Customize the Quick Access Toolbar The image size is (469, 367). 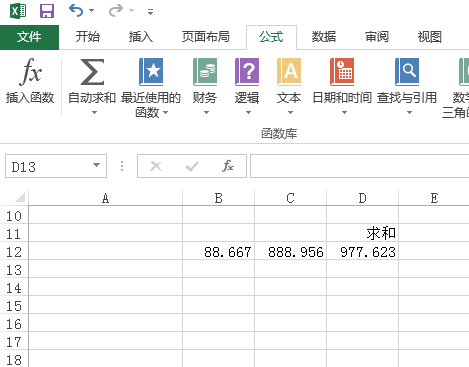point(151,12)
